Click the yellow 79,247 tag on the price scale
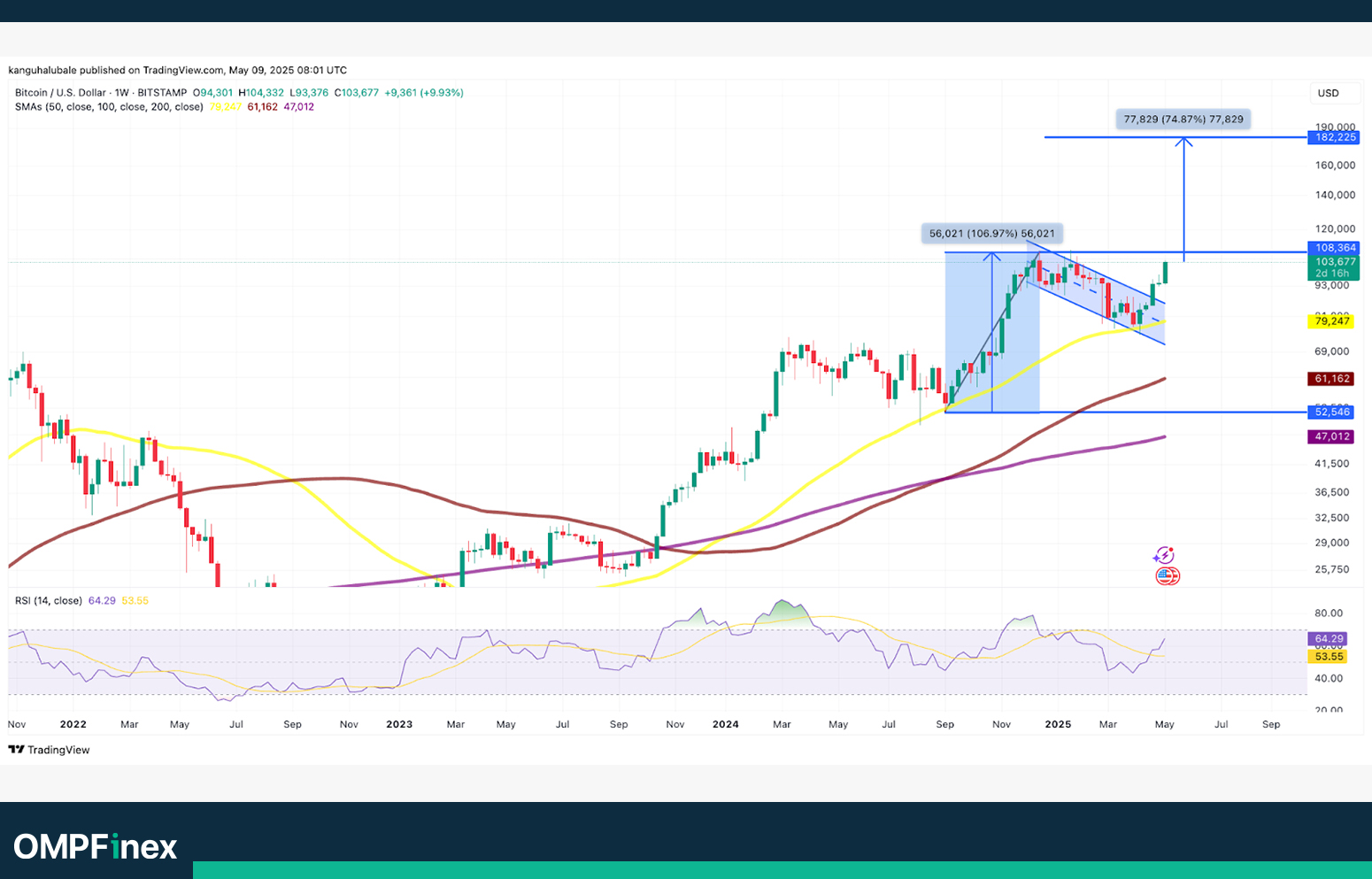Image resolution: width=1372 pixels, height=879 pixels. tap(1330, 321)
